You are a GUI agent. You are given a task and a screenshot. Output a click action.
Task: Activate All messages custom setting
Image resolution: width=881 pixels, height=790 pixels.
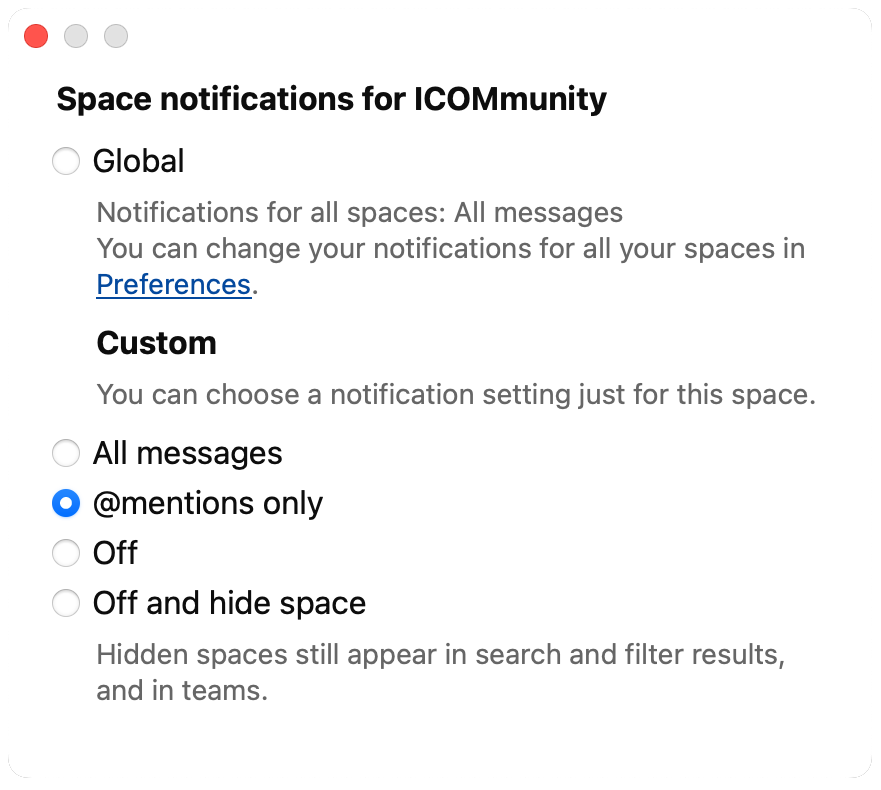click(x=65, y=453)
